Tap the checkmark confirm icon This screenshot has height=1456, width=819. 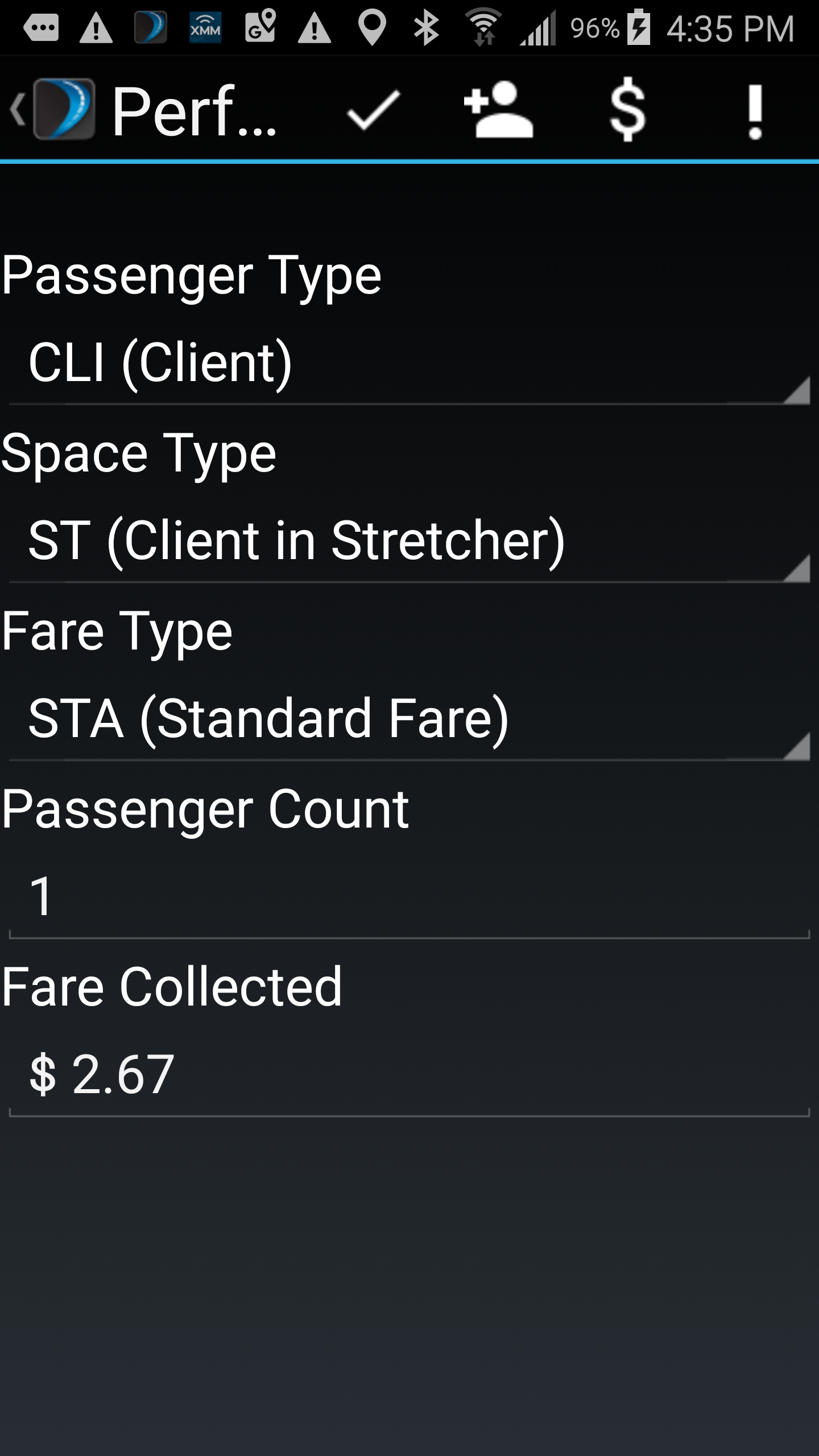373,110
